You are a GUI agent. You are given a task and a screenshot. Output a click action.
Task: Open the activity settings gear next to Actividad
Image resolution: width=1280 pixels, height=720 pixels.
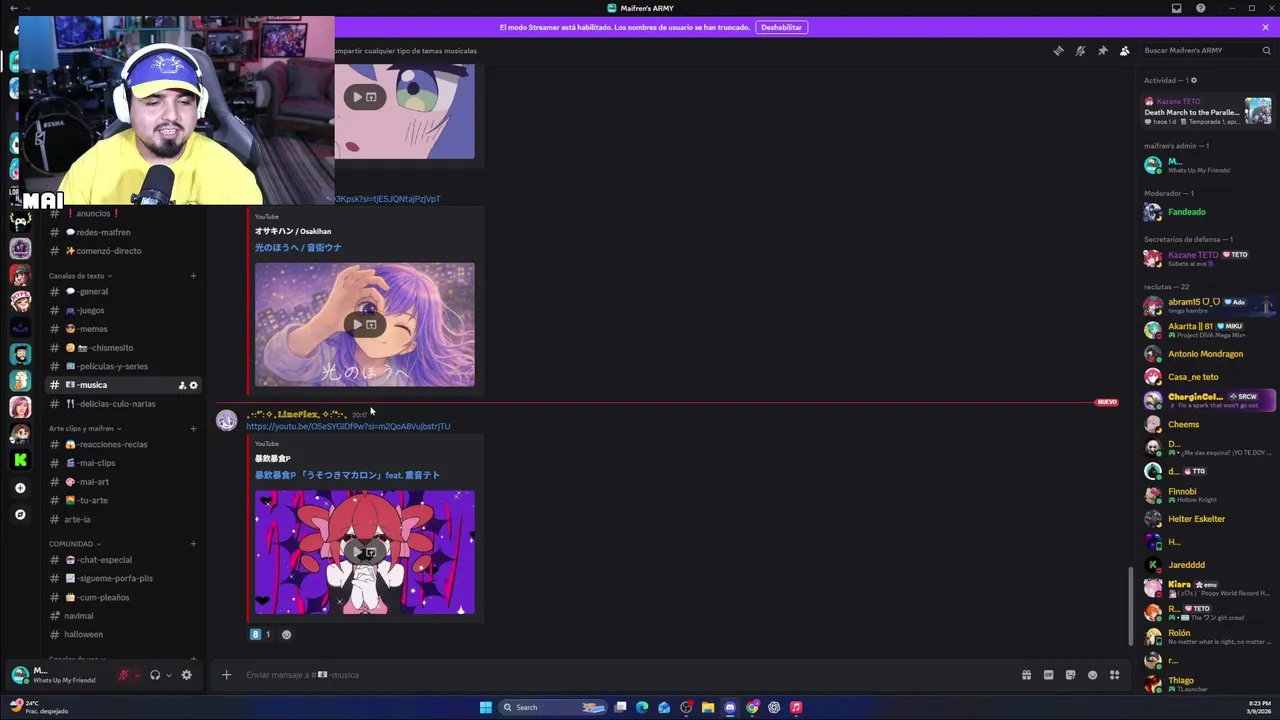(1193, 80)
